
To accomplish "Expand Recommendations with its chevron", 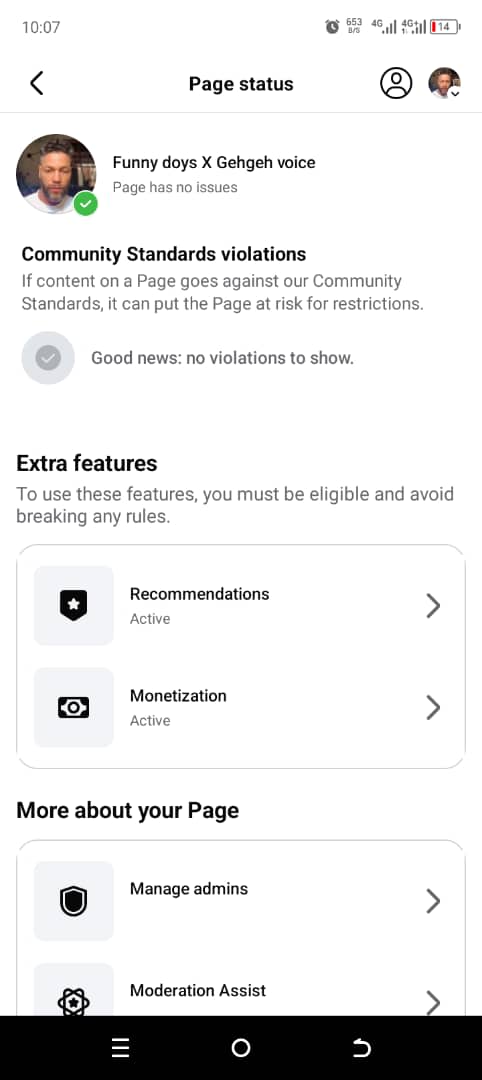I will [433, 605].
